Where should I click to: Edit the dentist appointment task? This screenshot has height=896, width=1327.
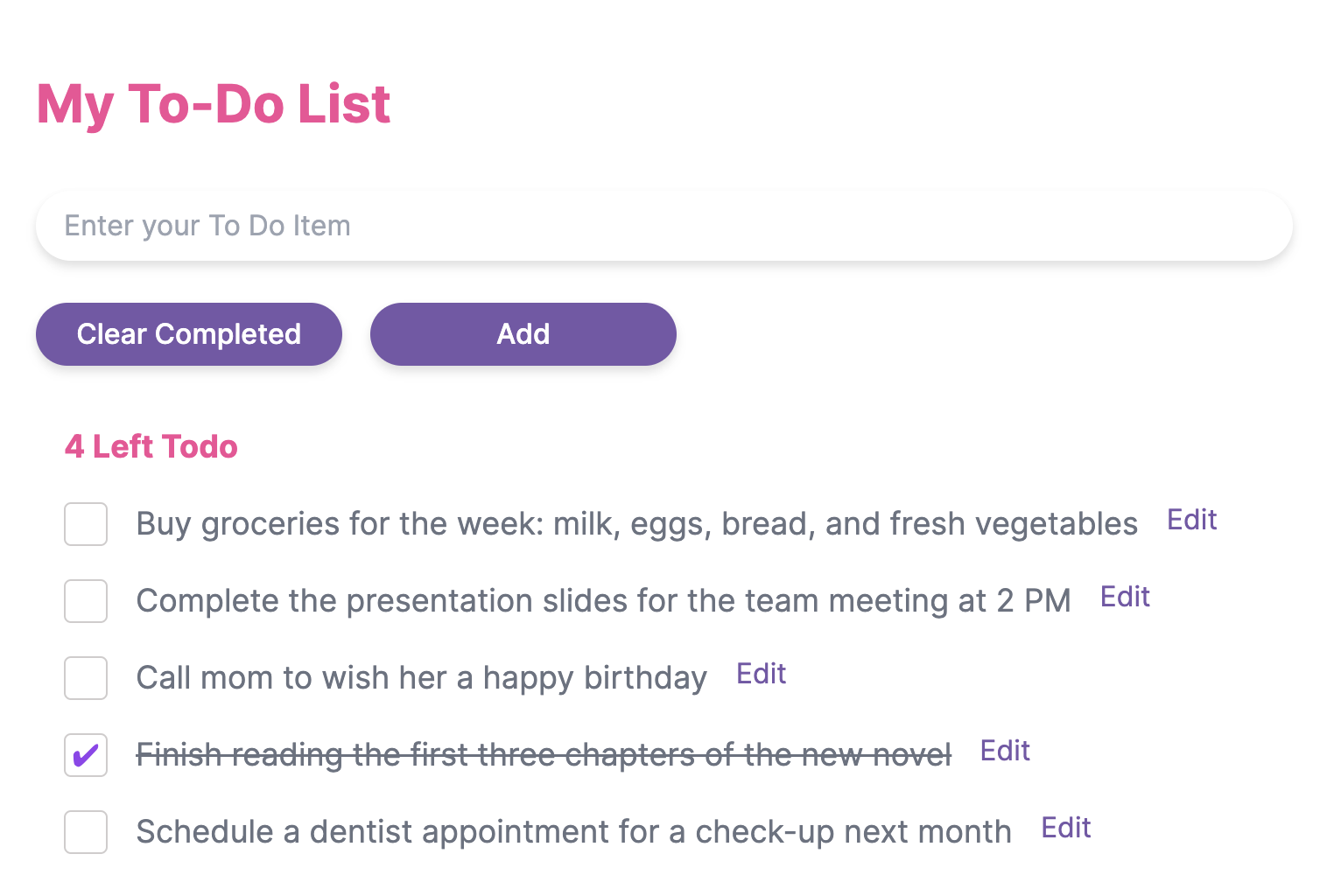click(x=1065, y=828)
